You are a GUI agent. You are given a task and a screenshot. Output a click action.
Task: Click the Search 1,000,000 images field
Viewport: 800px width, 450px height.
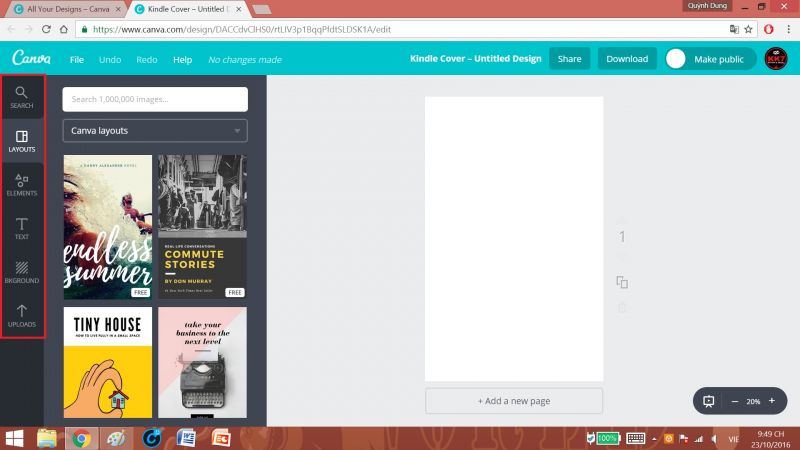click(154, 99)
